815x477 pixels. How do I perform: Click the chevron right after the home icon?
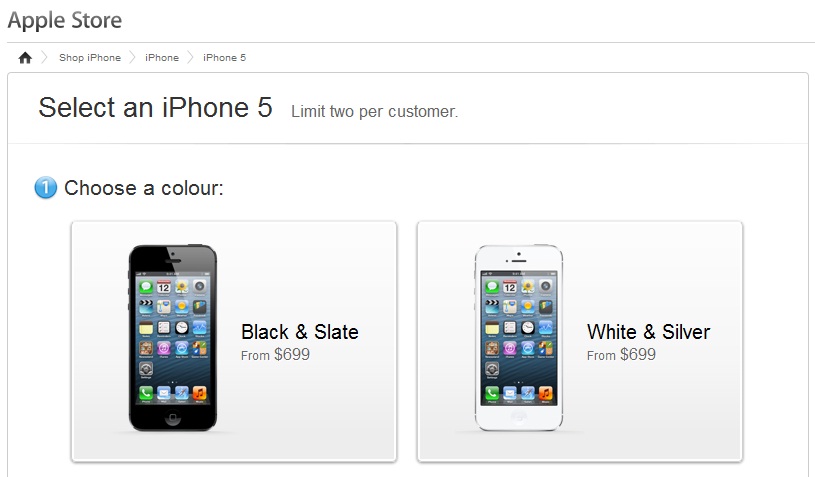pyautogui.click(x=45, y=57)
